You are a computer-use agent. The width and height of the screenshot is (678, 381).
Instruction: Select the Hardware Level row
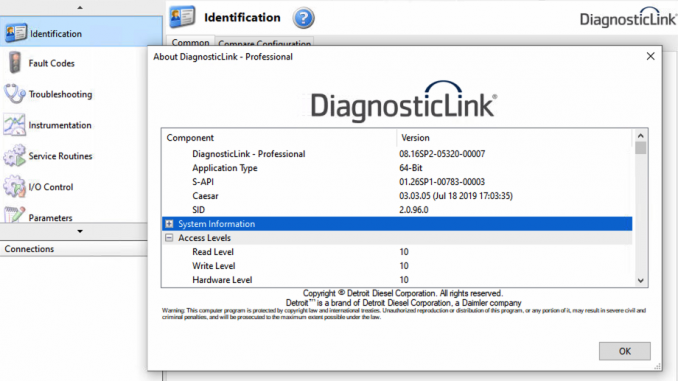pyautogui.click(x=397, y=280)
